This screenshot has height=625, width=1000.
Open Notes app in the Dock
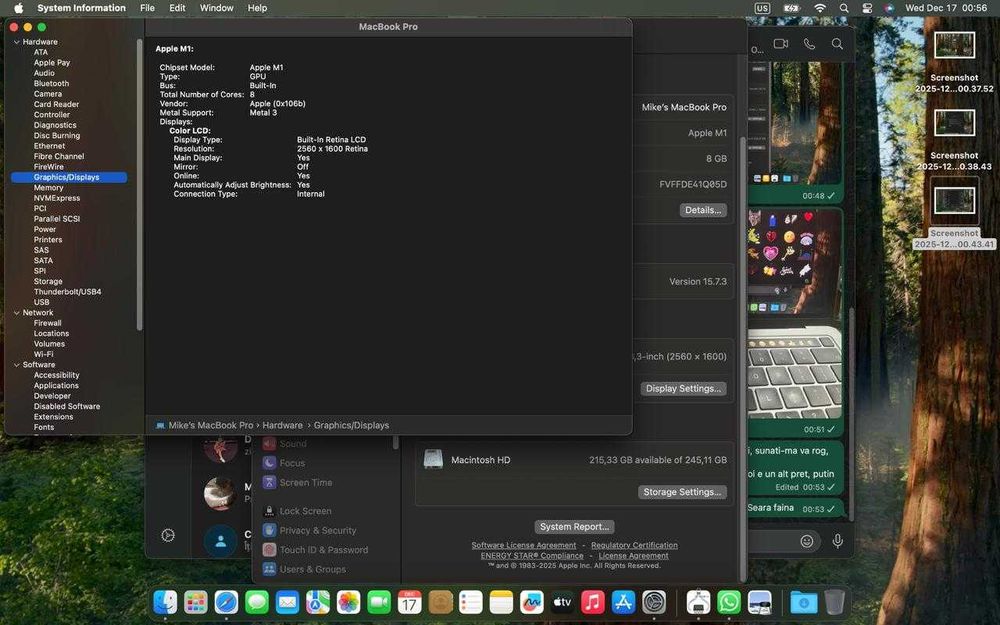(x=501, y=601)
